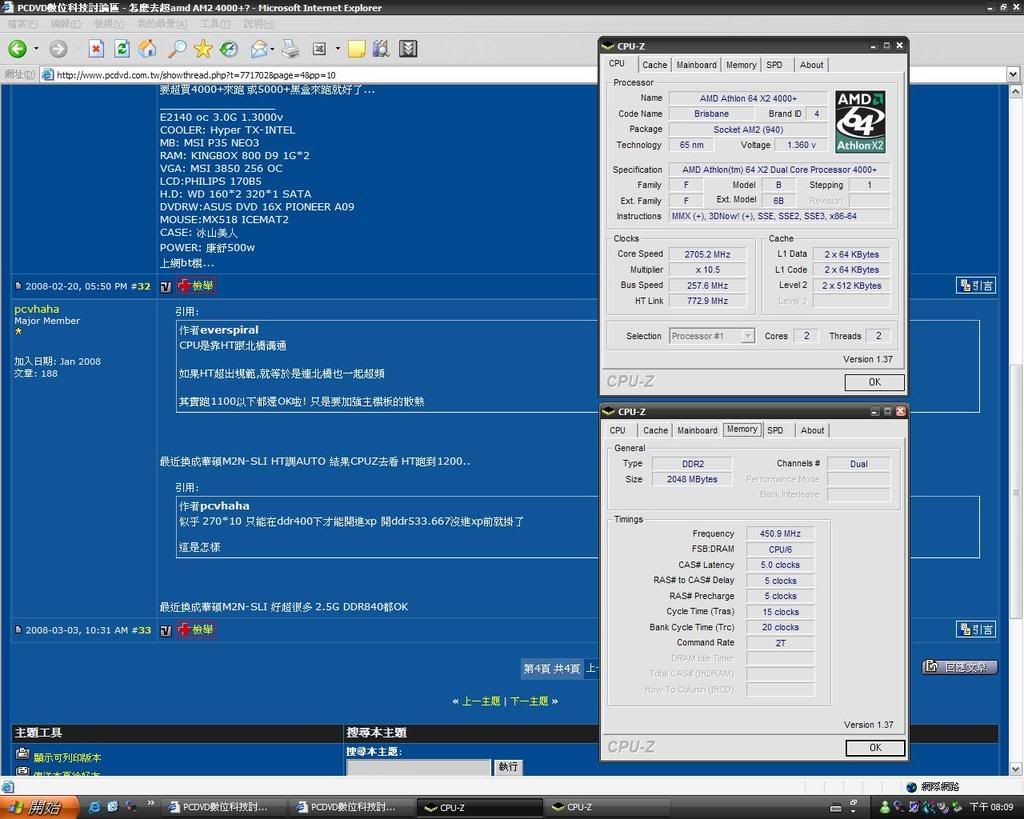Screen dimensions: 1024x819
Task: Click the 網際網路 zone globe in status bar
Action: coord(912,786)
